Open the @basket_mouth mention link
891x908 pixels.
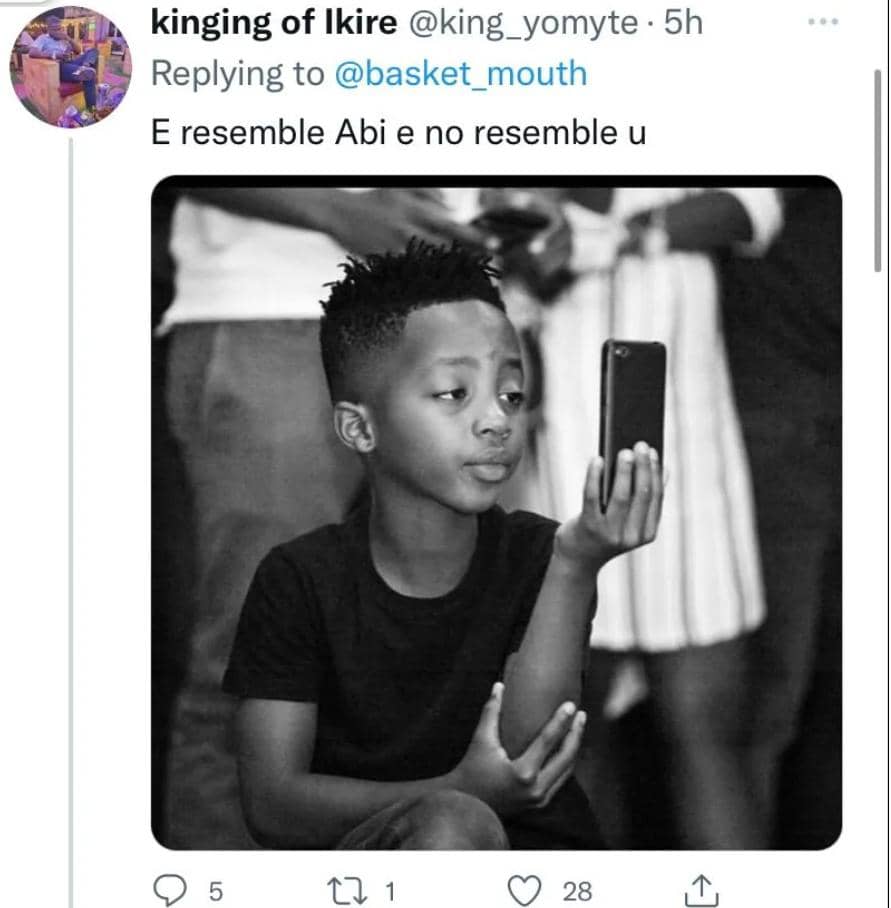(x=459, y=74)
